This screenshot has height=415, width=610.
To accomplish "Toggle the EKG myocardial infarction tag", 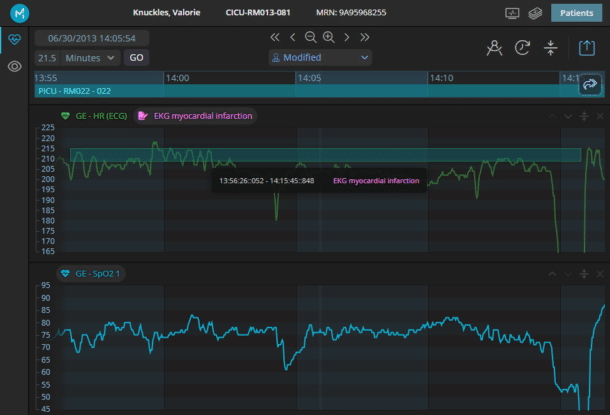I will click(x=195, y=116).
